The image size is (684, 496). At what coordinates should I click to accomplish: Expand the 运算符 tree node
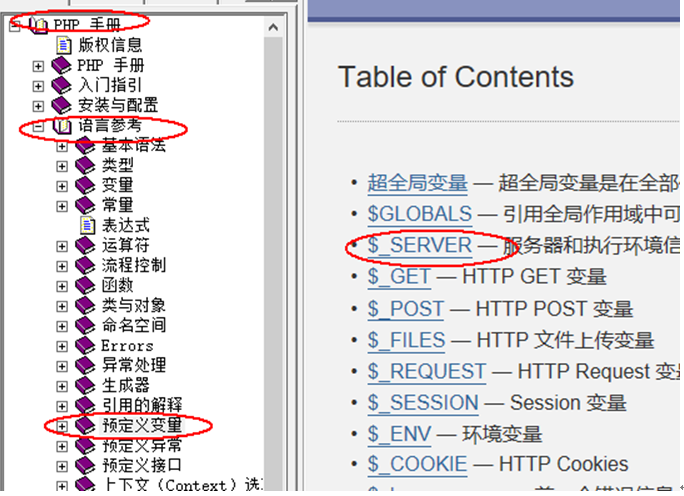tap(62, 246)
